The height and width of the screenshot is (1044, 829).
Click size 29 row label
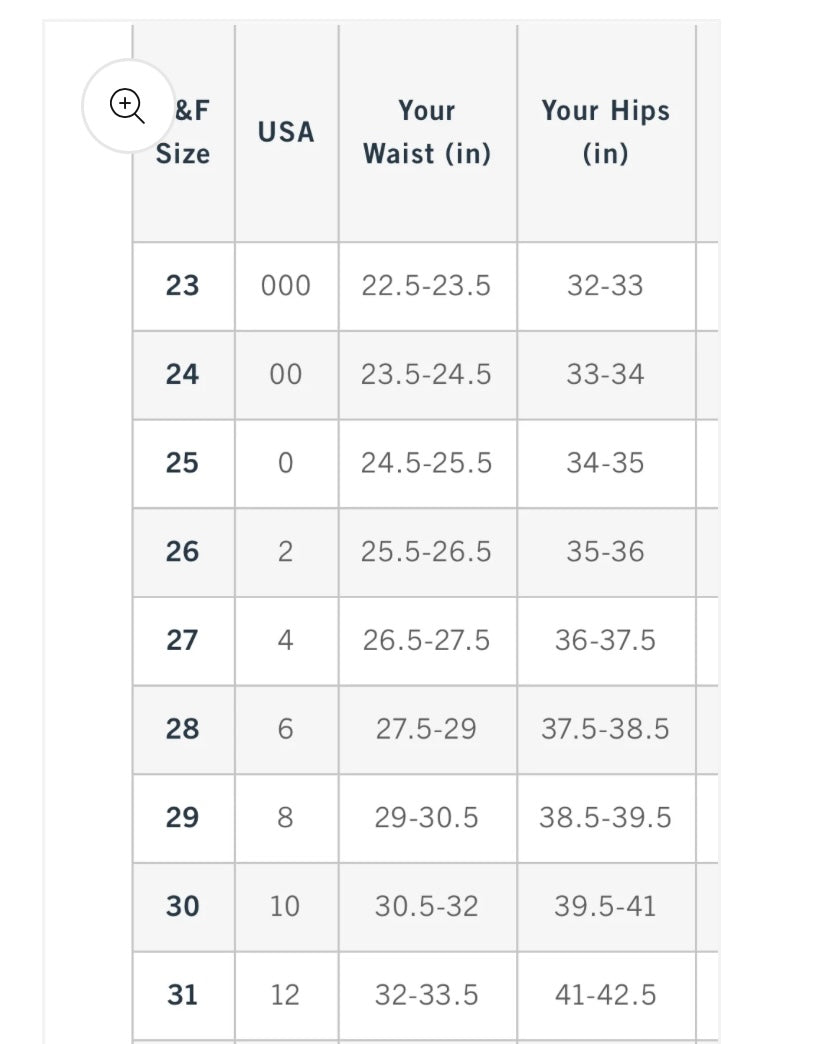[182, 818]
